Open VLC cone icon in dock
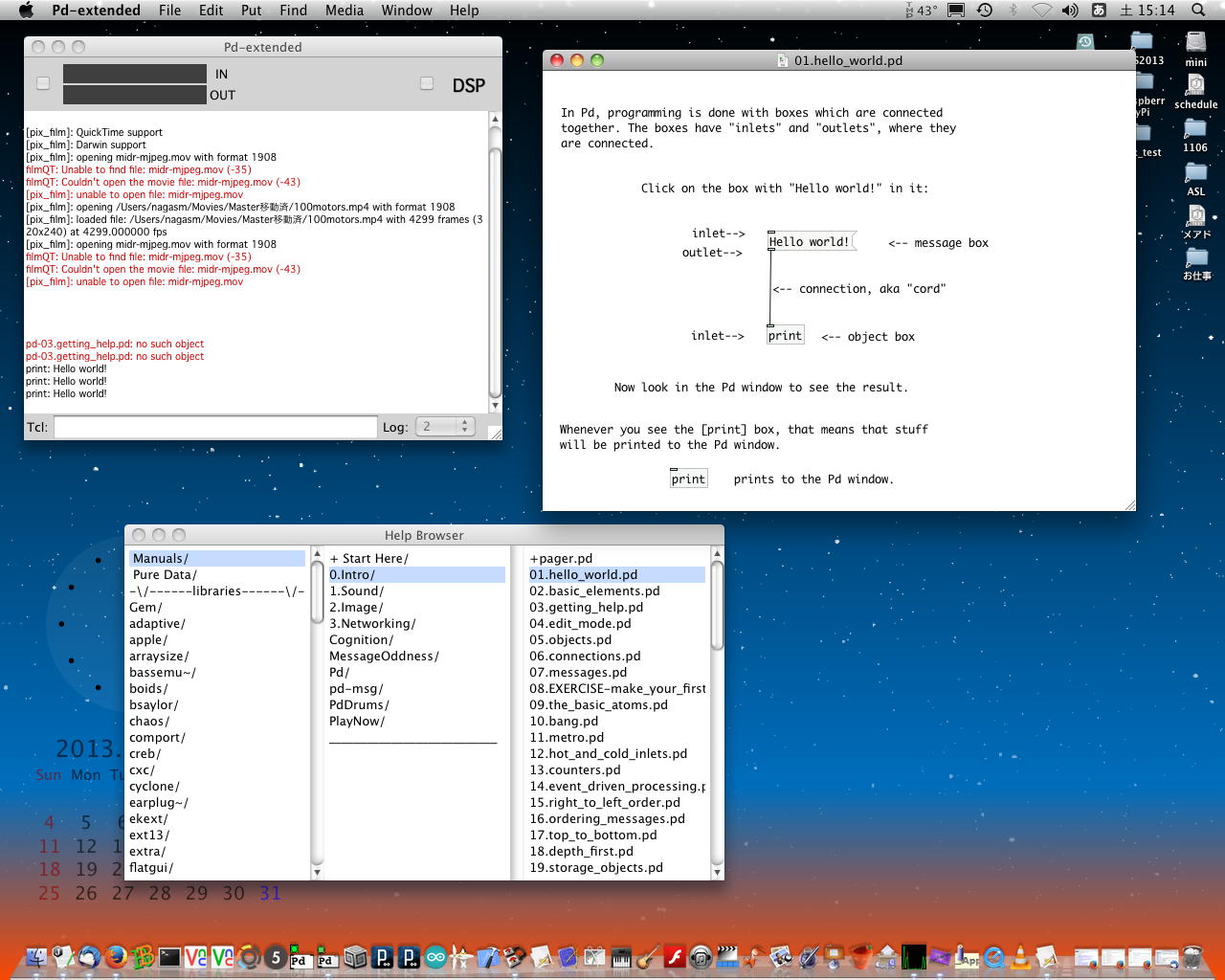 1021,956
